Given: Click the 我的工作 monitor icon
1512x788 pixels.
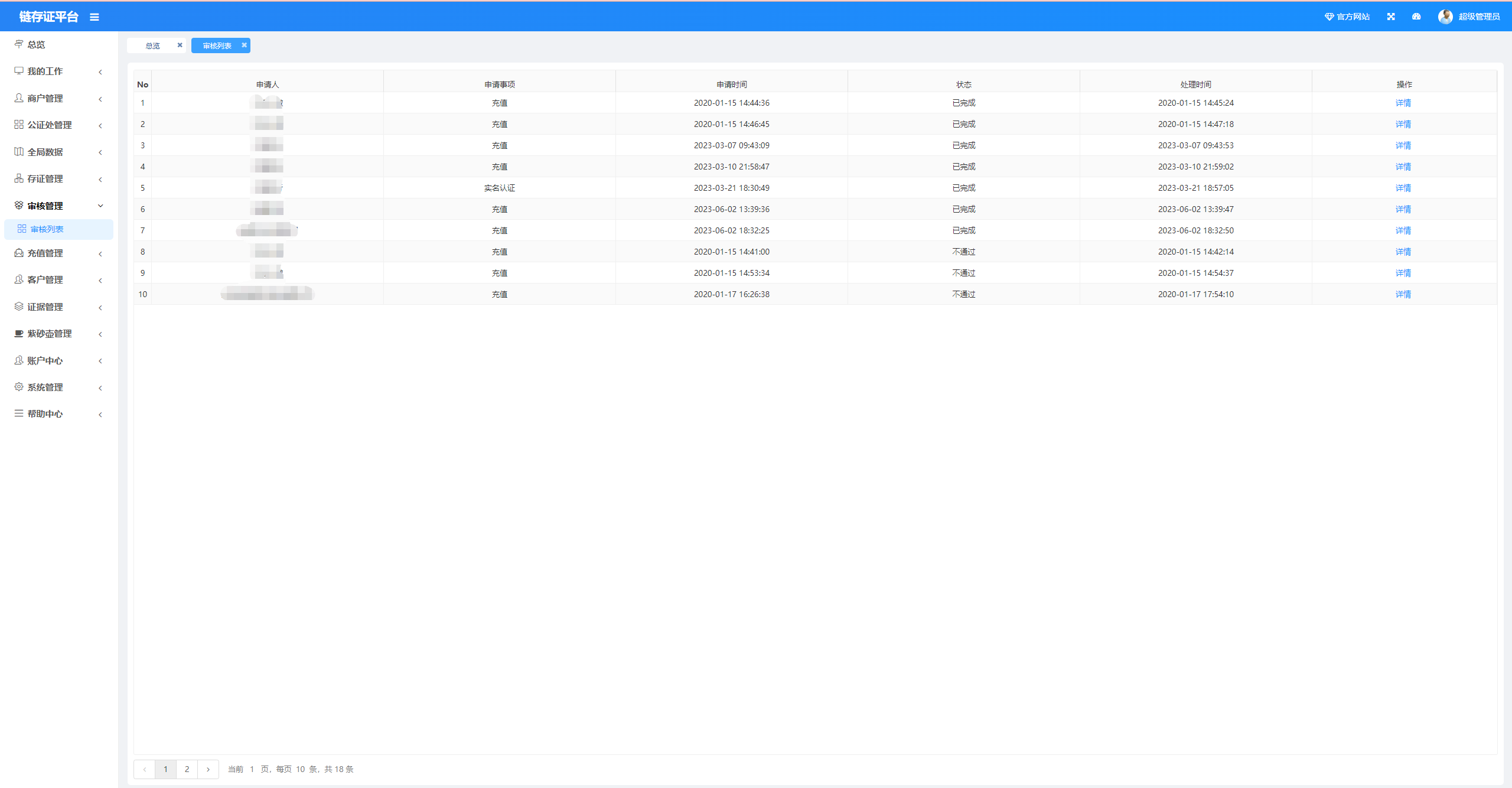Looking at the screenshot, I should pos(19,71).
